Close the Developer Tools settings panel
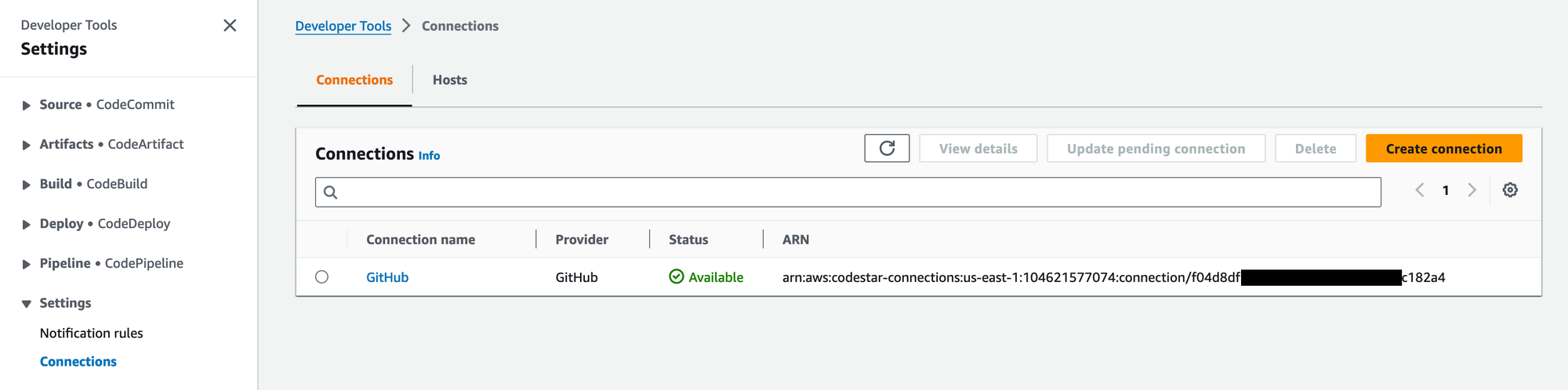The height and width of the screenshot is (390, 1568). tap(230, 26)
